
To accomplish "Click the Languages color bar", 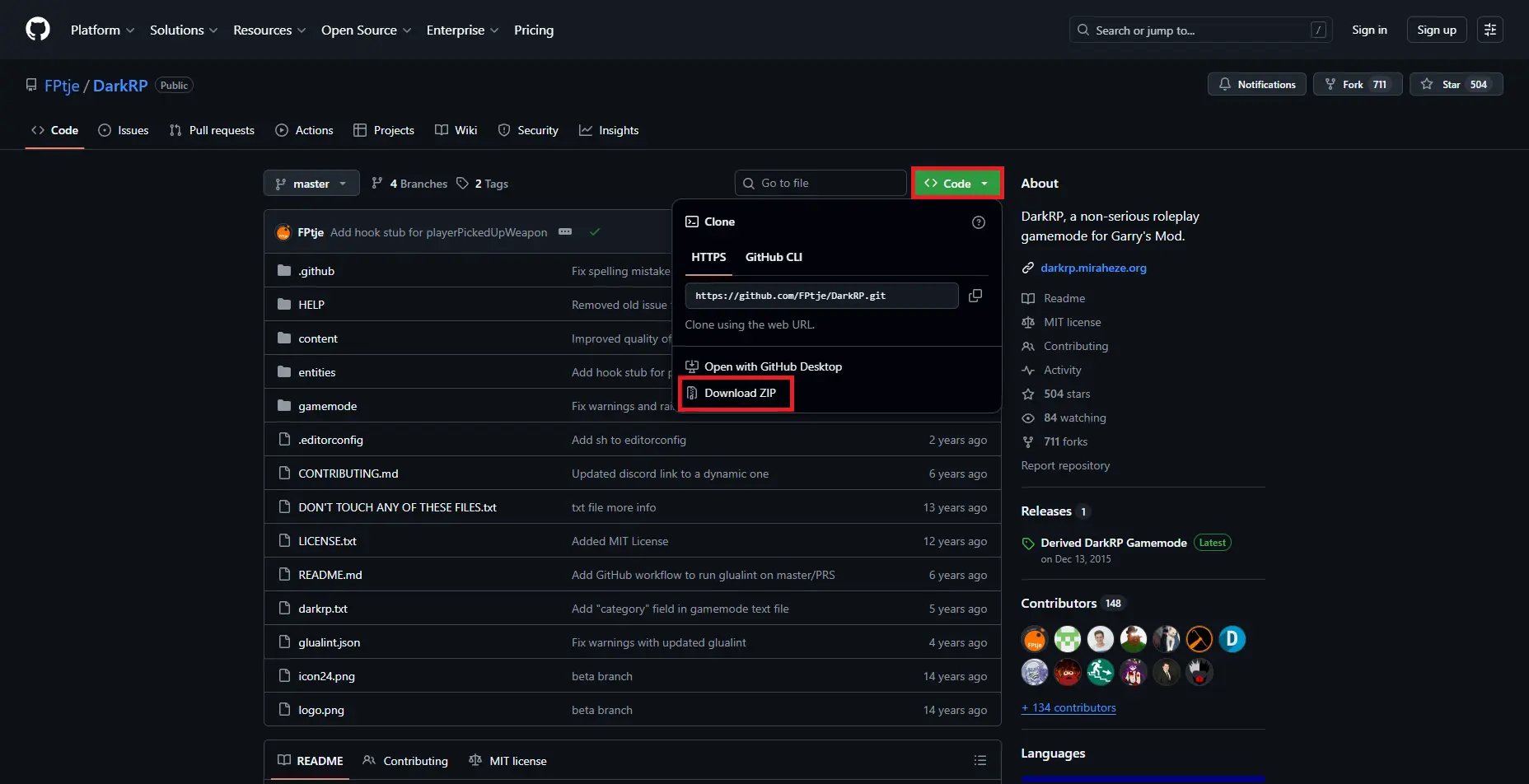I will click(x=1142, y=778).
